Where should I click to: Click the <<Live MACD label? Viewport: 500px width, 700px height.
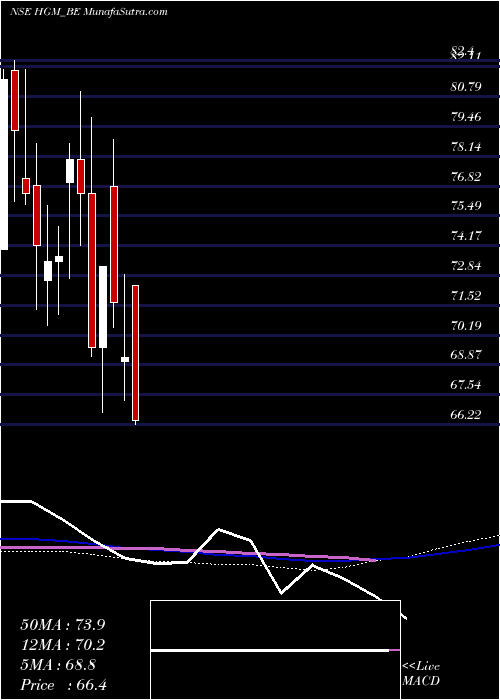(x=421, y=674)
